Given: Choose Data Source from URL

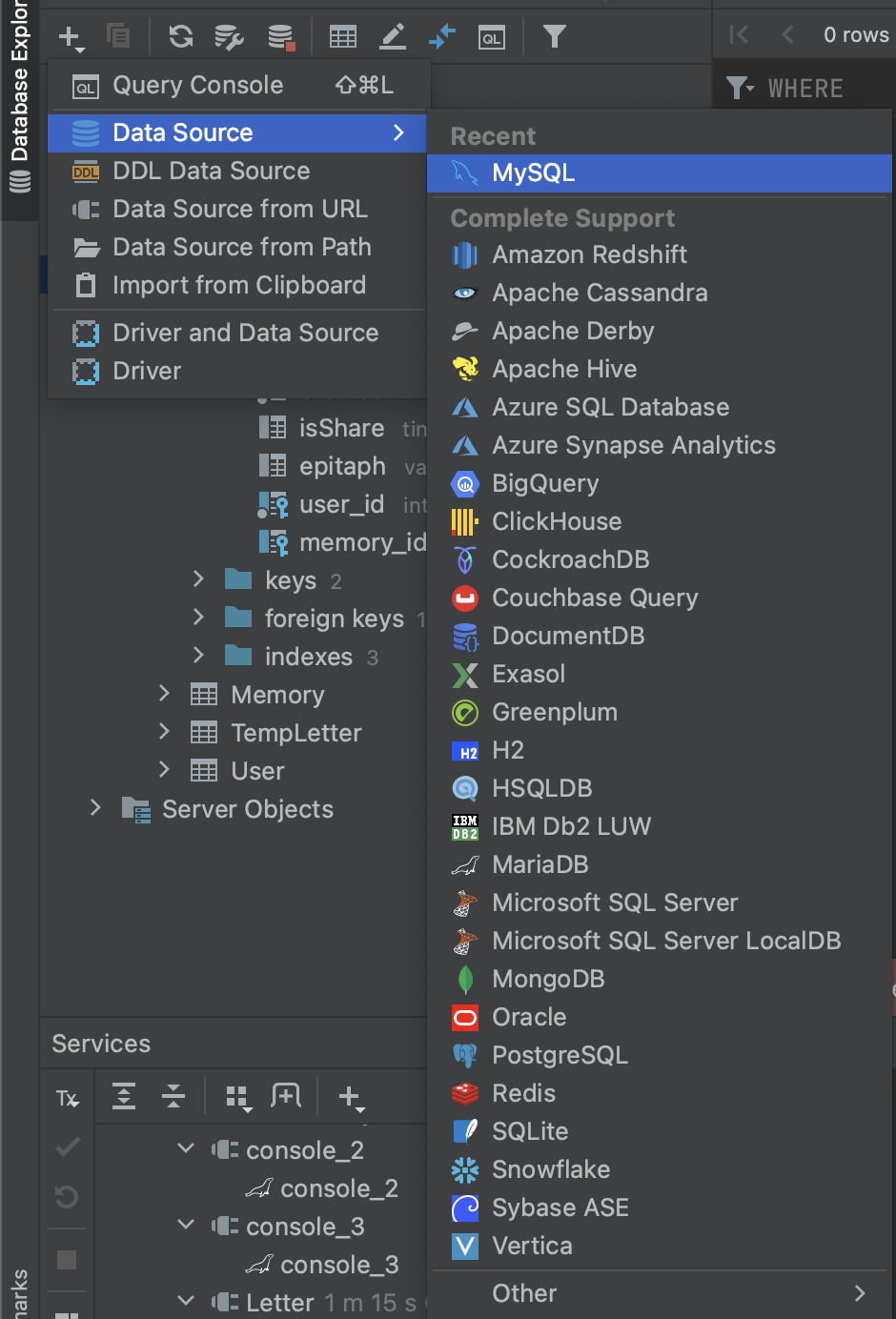Looking at the screenshot, I should [x=238, y=209].
